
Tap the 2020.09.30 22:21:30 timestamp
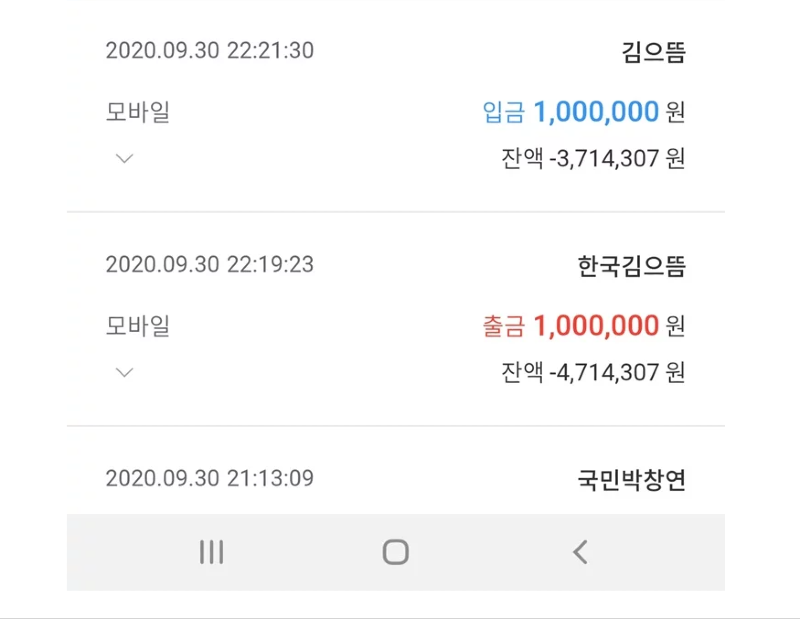209,50
